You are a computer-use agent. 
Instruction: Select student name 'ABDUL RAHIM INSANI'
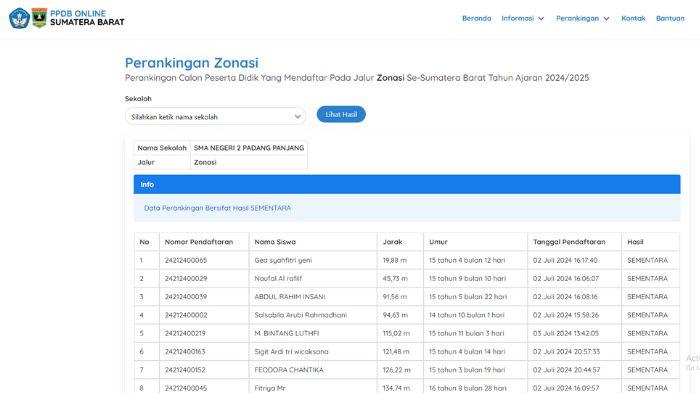click(290, 297)
